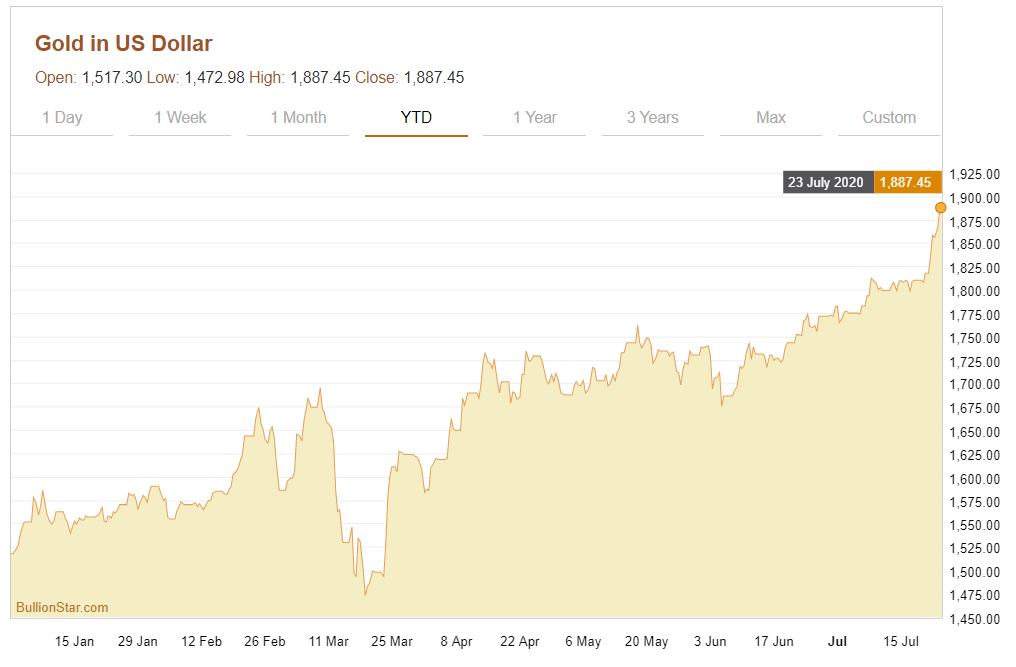This screenshot has width=1016, height=667.
Task: Click the 29 Jan axis label
Action: pyautogui.click(x=138, y=641)
